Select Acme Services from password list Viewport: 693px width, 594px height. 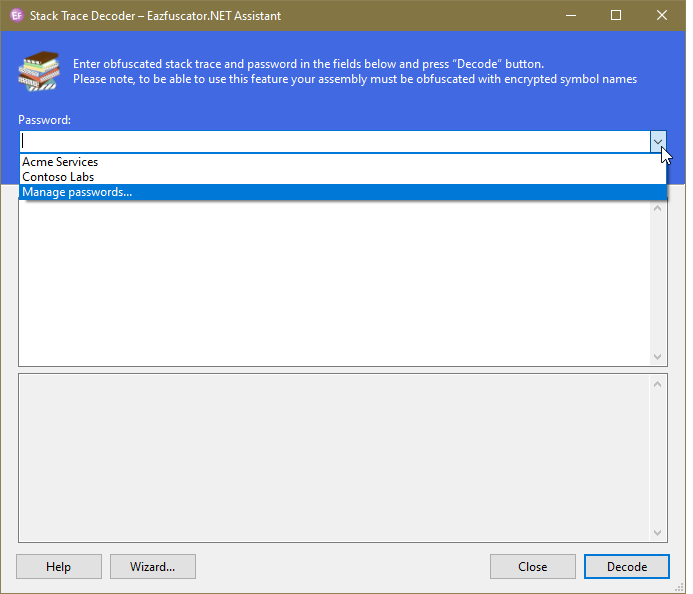point(343,162)
